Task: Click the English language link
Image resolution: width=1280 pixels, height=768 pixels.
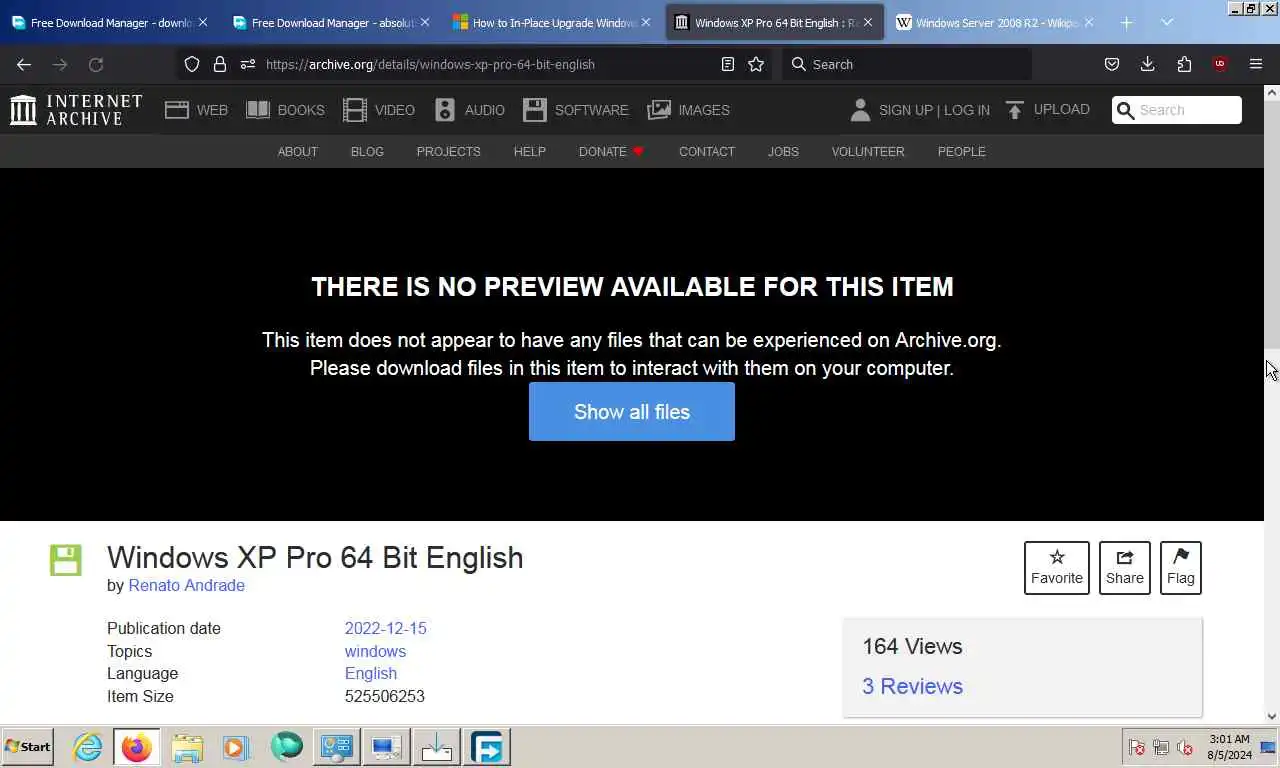Action: 370,674
